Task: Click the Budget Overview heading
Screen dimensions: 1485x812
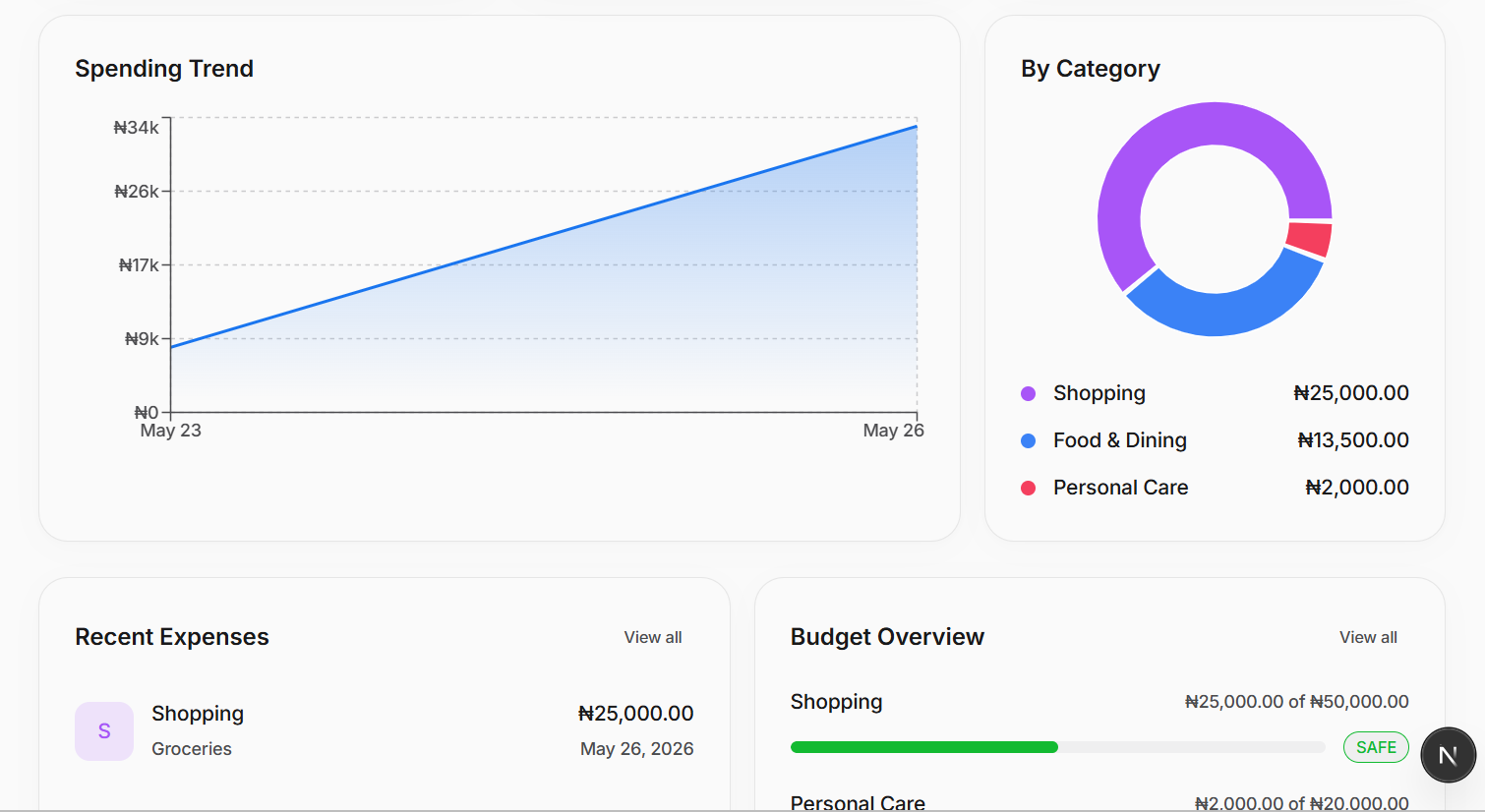Action: click(887, 637)
